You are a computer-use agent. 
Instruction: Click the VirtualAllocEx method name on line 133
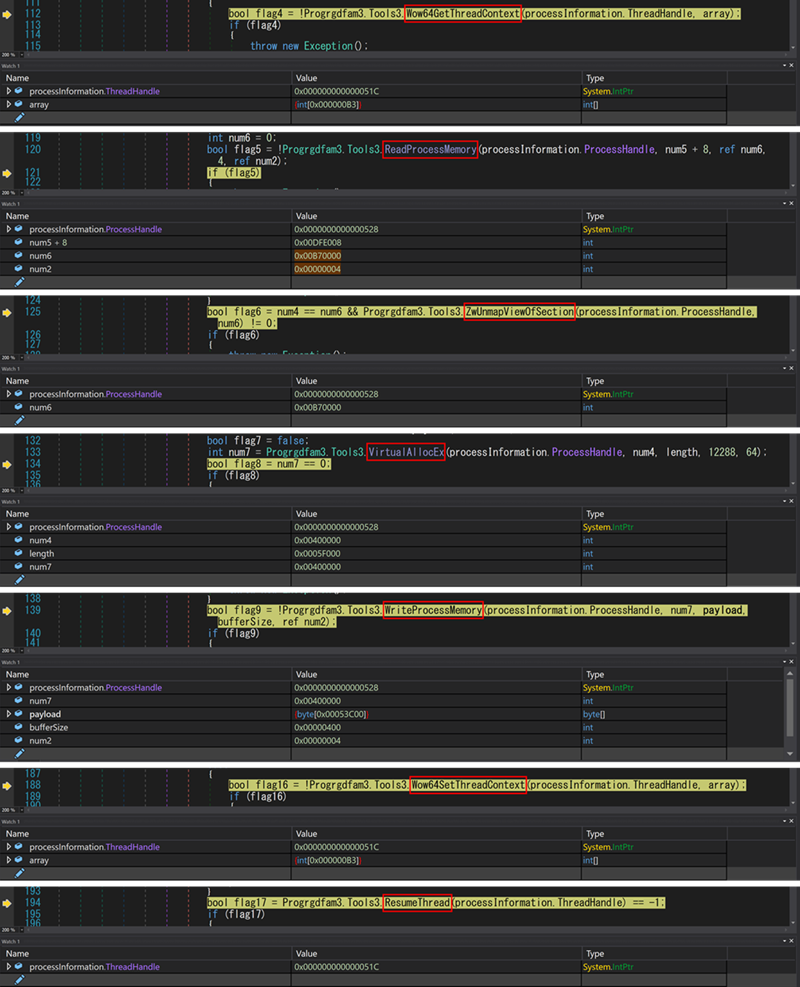(x=406, y=452)
